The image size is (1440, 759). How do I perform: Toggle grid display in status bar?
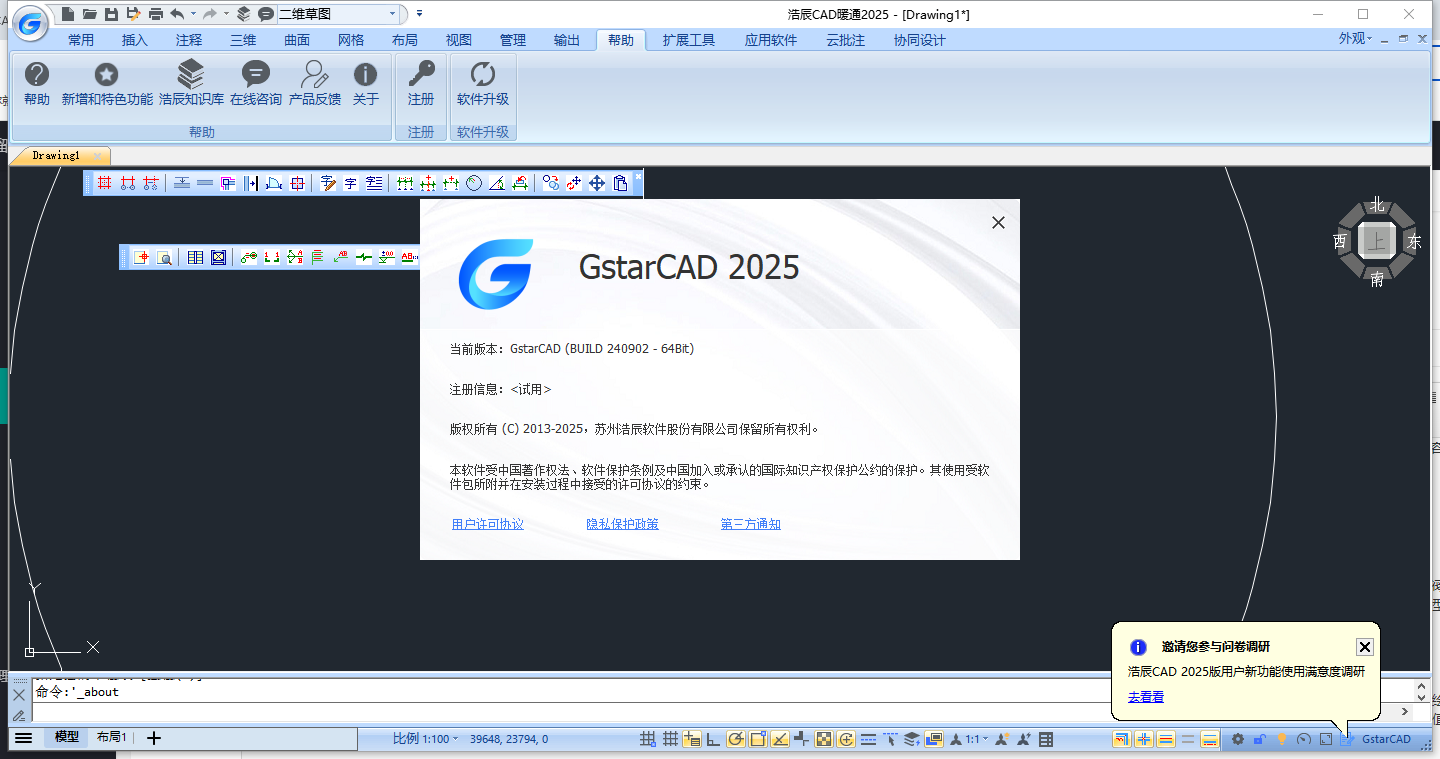670,739
